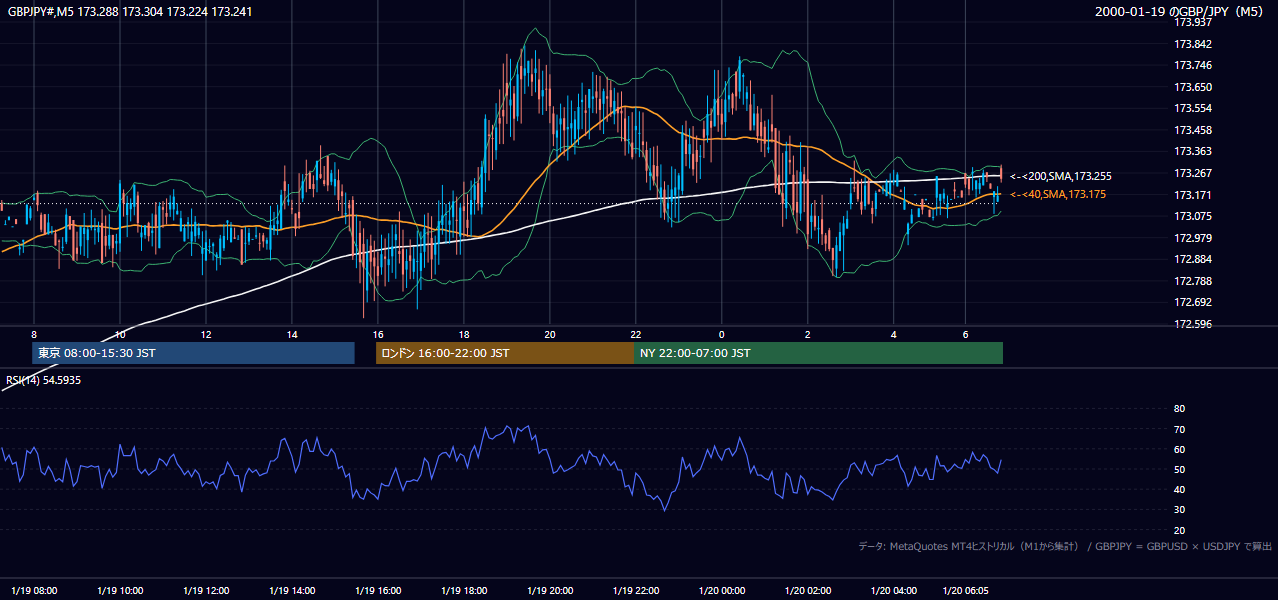Click bottom time label 1/20 02:00
1278x600 pixels.
pos(808,590)
